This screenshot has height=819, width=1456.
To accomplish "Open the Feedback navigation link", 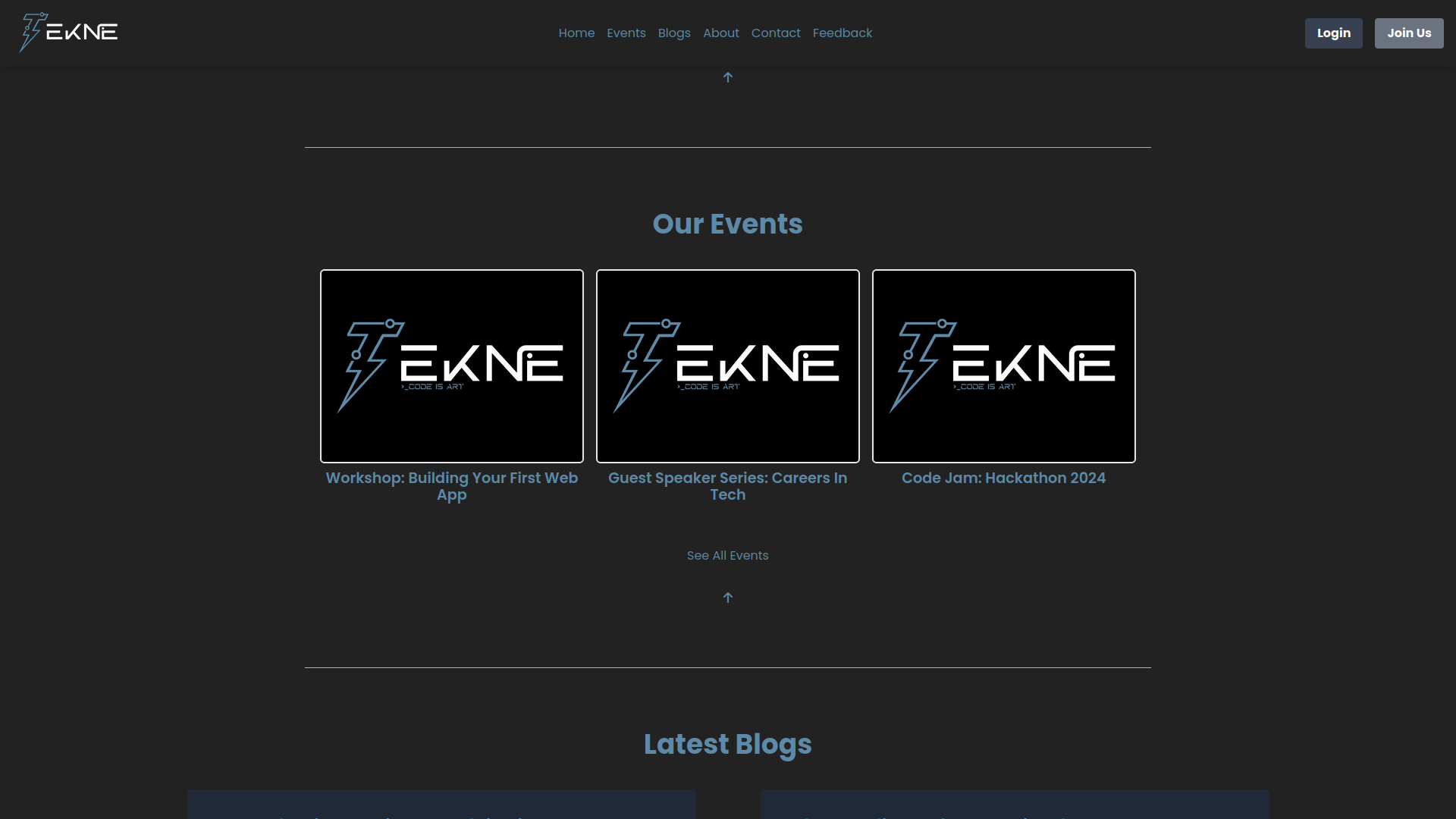I will click(842, 33).
